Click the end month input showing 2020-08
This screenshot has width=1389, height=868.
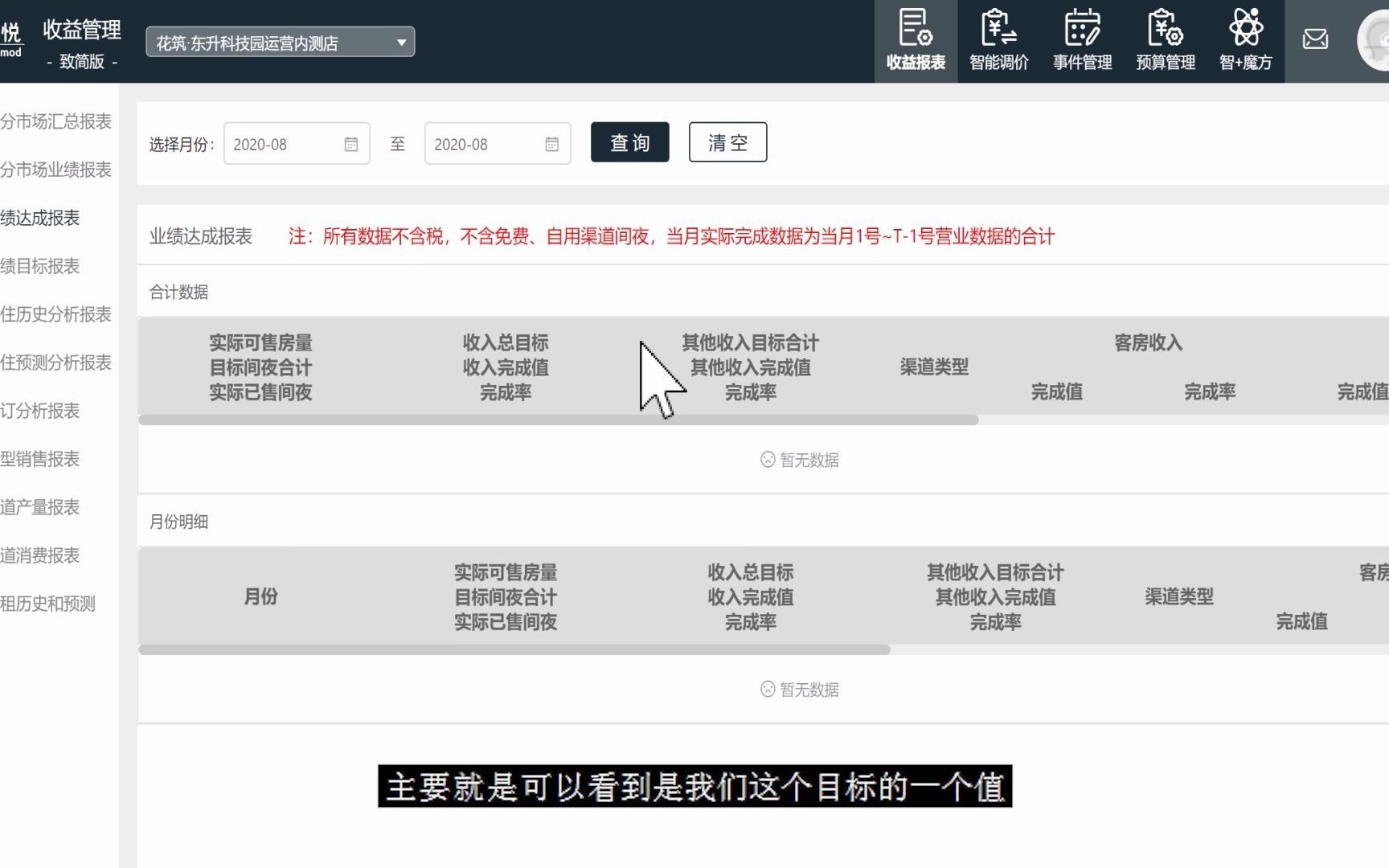(498, 144)
